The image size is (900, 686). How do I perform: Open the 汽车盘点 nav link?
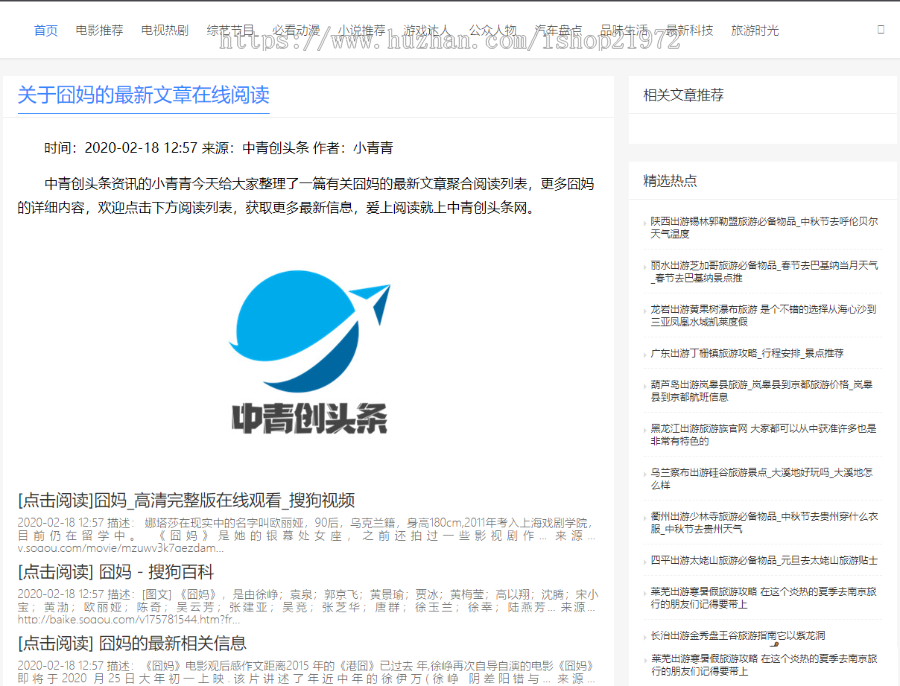558,30
